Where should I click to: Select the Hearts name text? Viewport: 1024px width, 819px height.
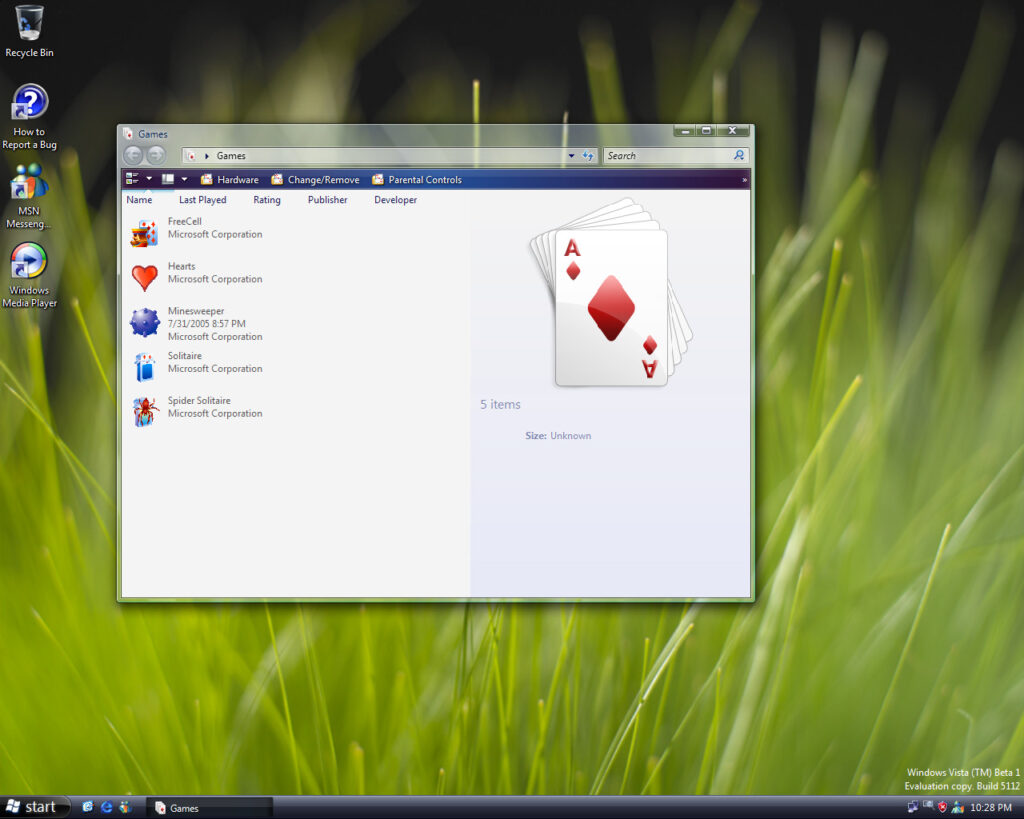click(182, 266)
